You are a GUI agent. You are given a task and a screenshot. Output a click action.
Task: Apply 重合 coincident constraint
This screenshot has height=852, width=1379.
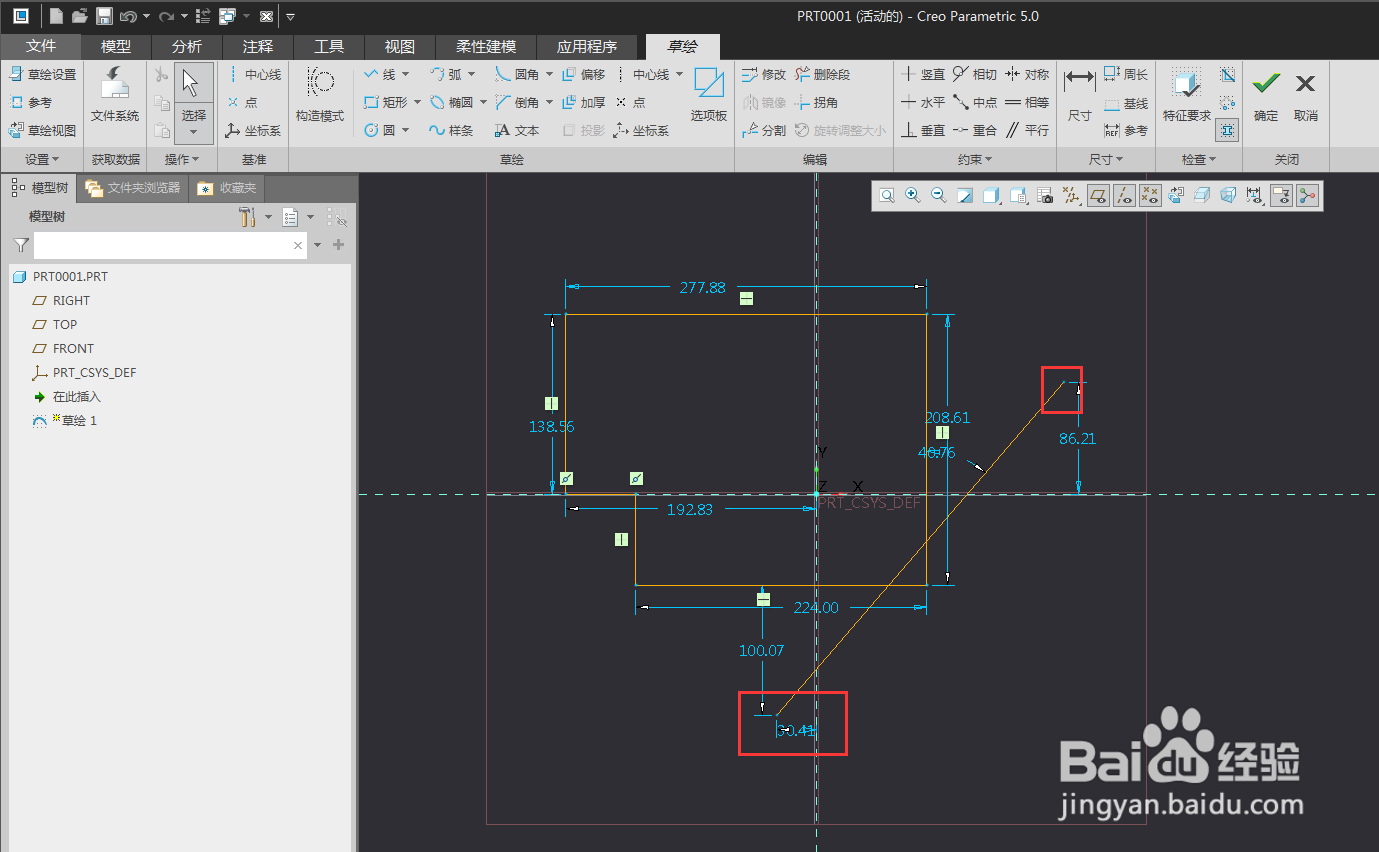(x=974, y=130)
